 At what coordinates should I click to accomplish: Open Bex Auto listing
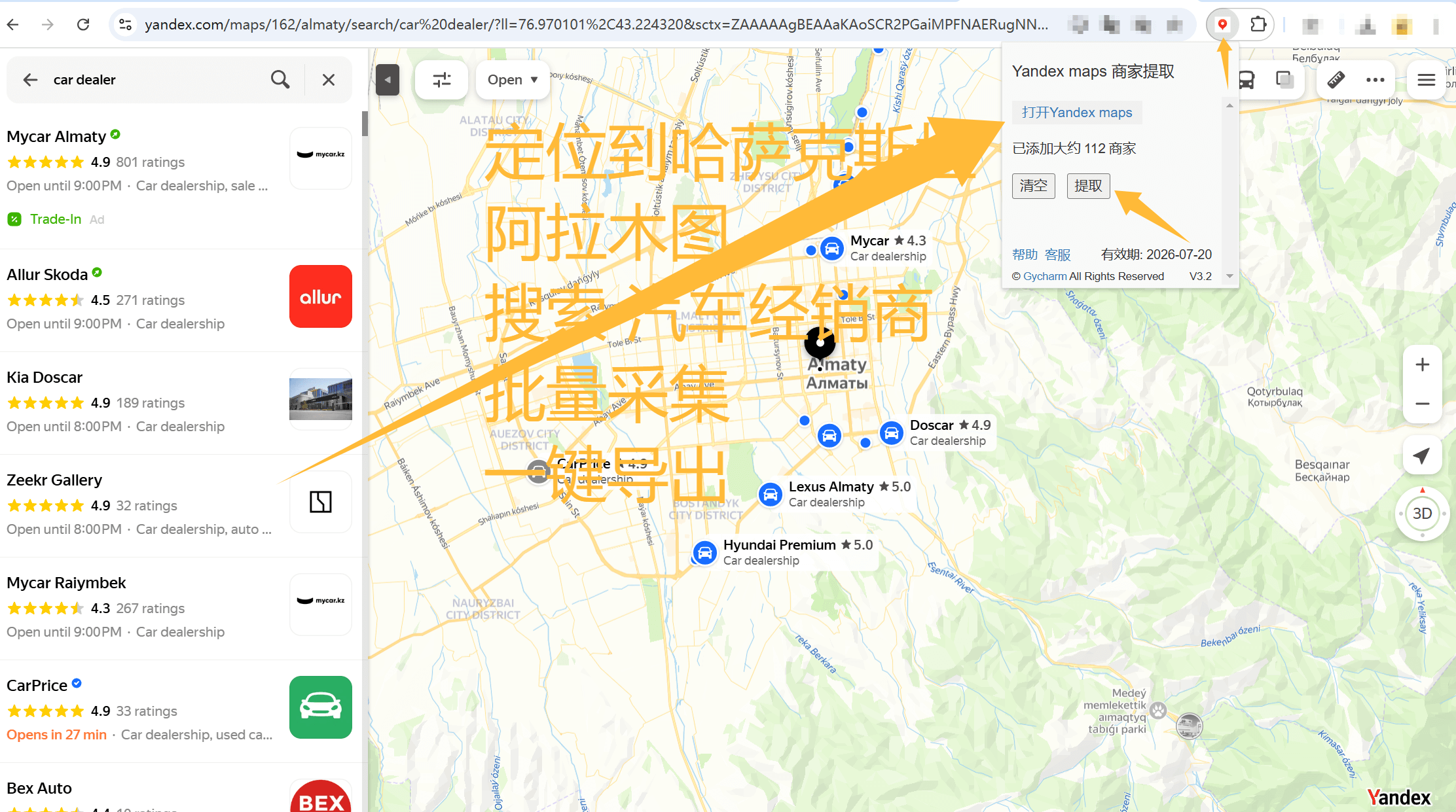(x=39, y=788)
